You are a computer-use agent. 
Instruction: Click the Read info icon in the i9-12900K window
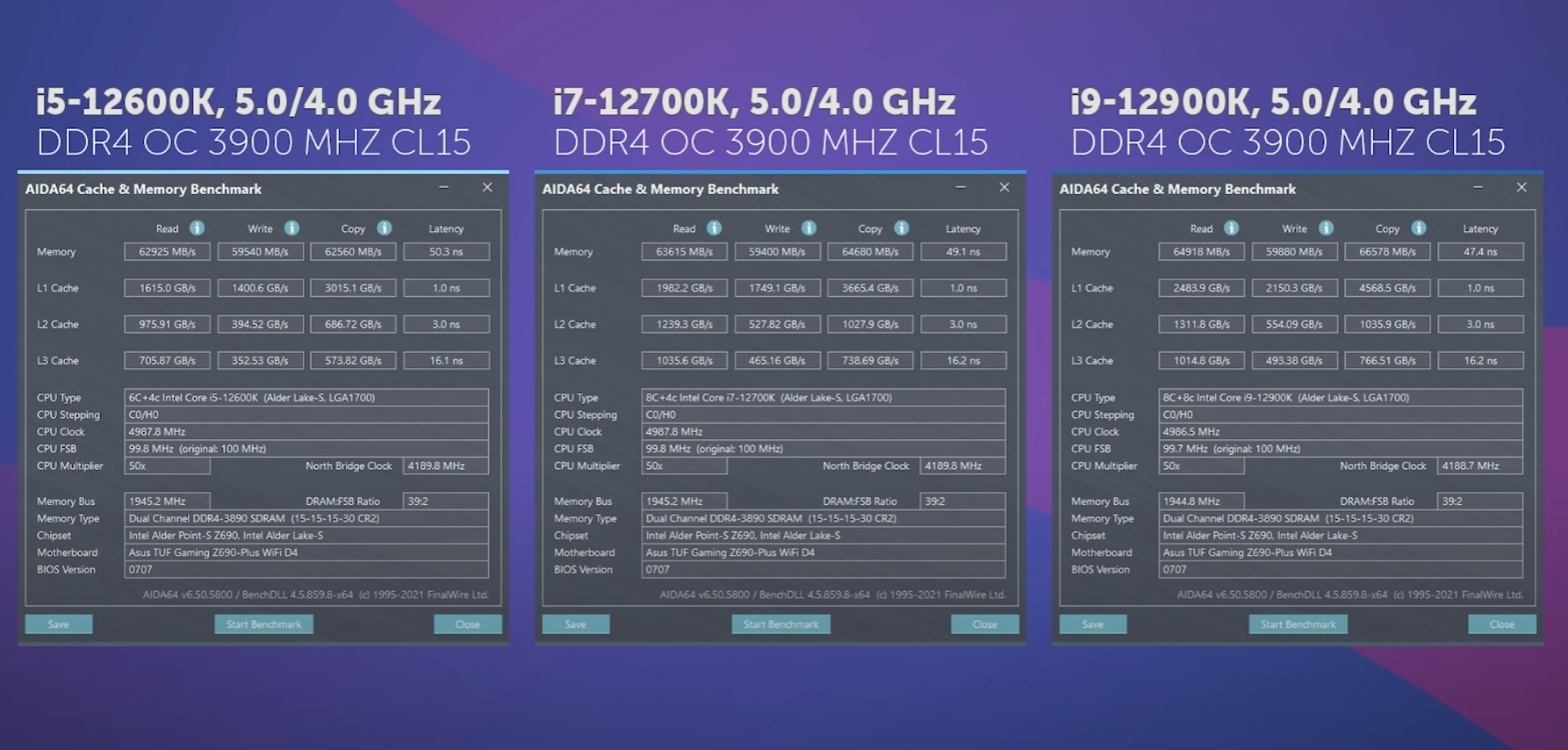point(1231,228)
